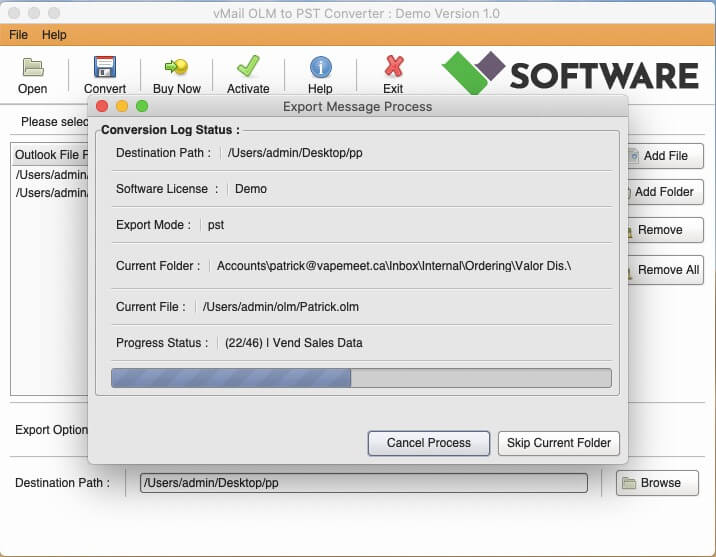Click the red Exit icon
Viewport: 716px width, 557px height.
(393, 68)
